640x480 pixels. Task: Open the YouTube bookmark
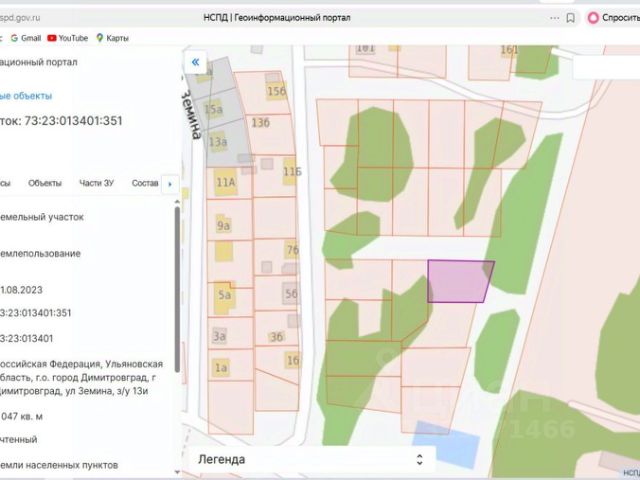point(68,38)
